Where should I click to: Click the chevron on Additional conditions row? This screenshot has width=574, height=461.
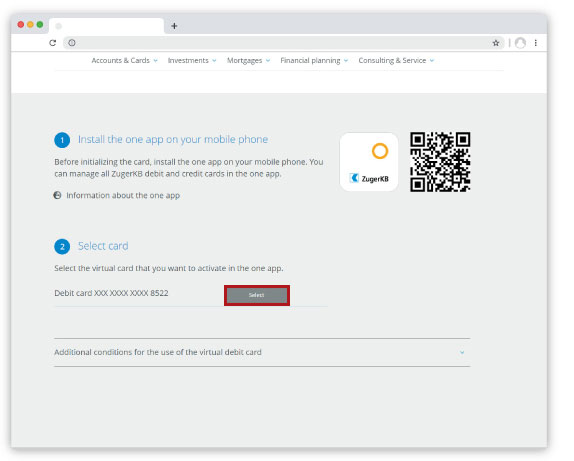pyautogui.click(x=462, y=352)
